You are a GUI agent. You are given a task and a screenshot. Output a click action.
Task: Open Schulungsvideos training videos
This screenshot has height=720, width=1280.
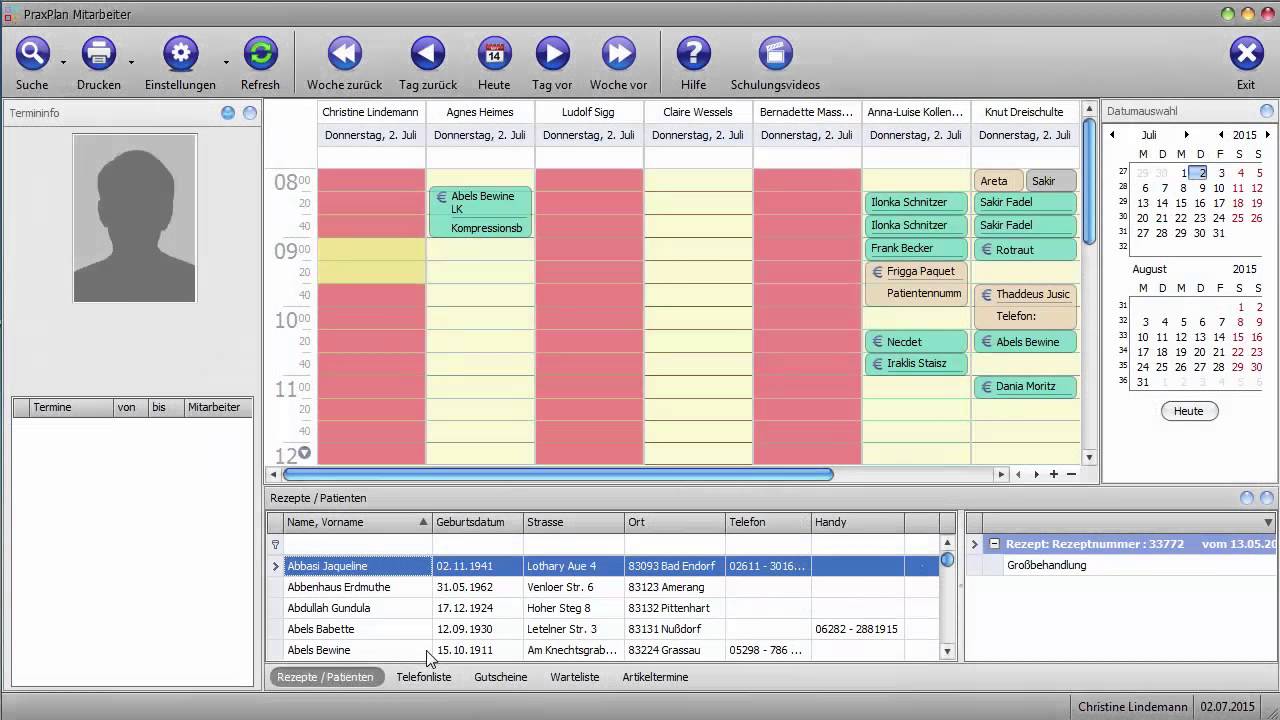[x=775, y=54]
